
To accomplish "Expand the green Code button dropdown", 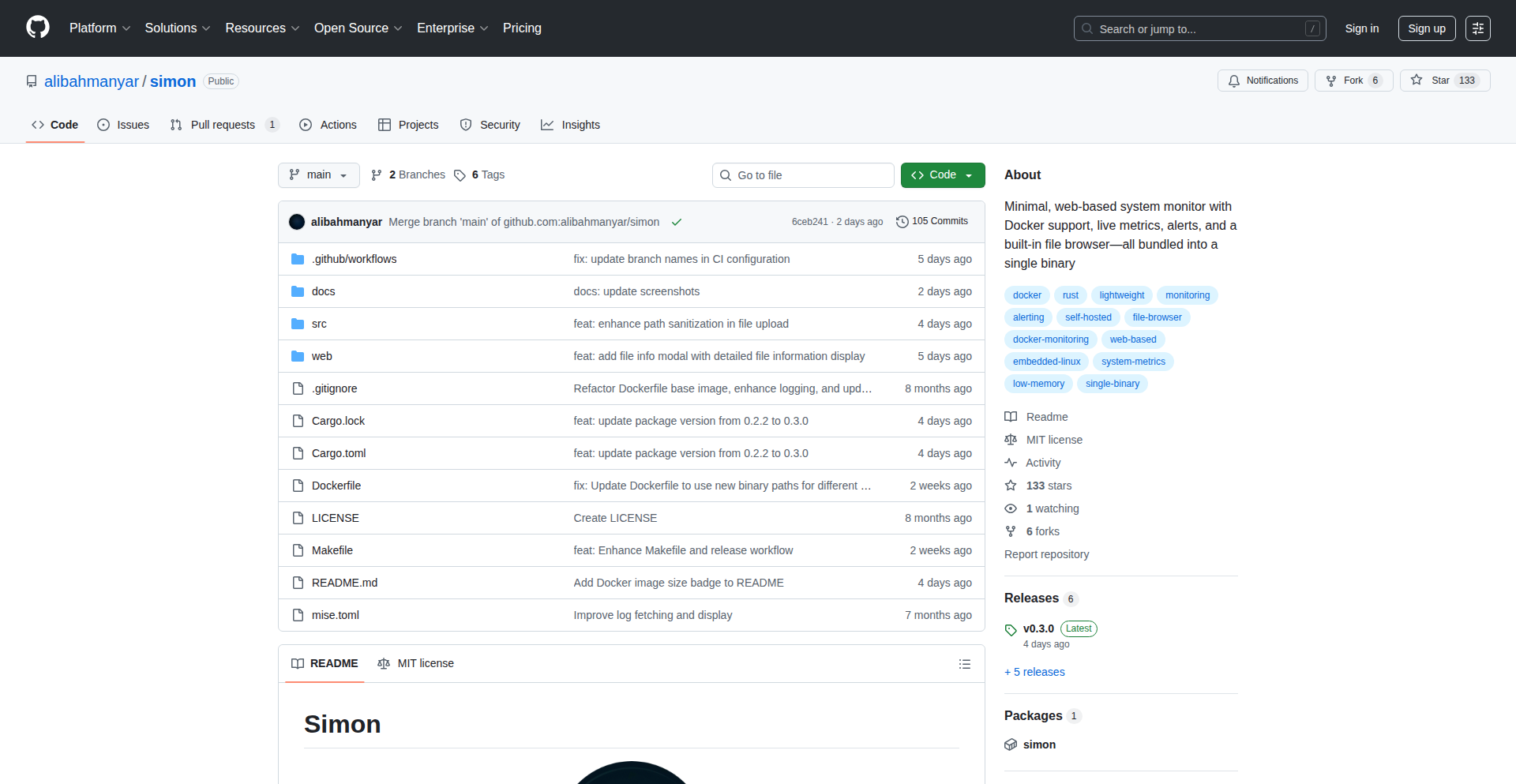I will (x=970, y=174).
